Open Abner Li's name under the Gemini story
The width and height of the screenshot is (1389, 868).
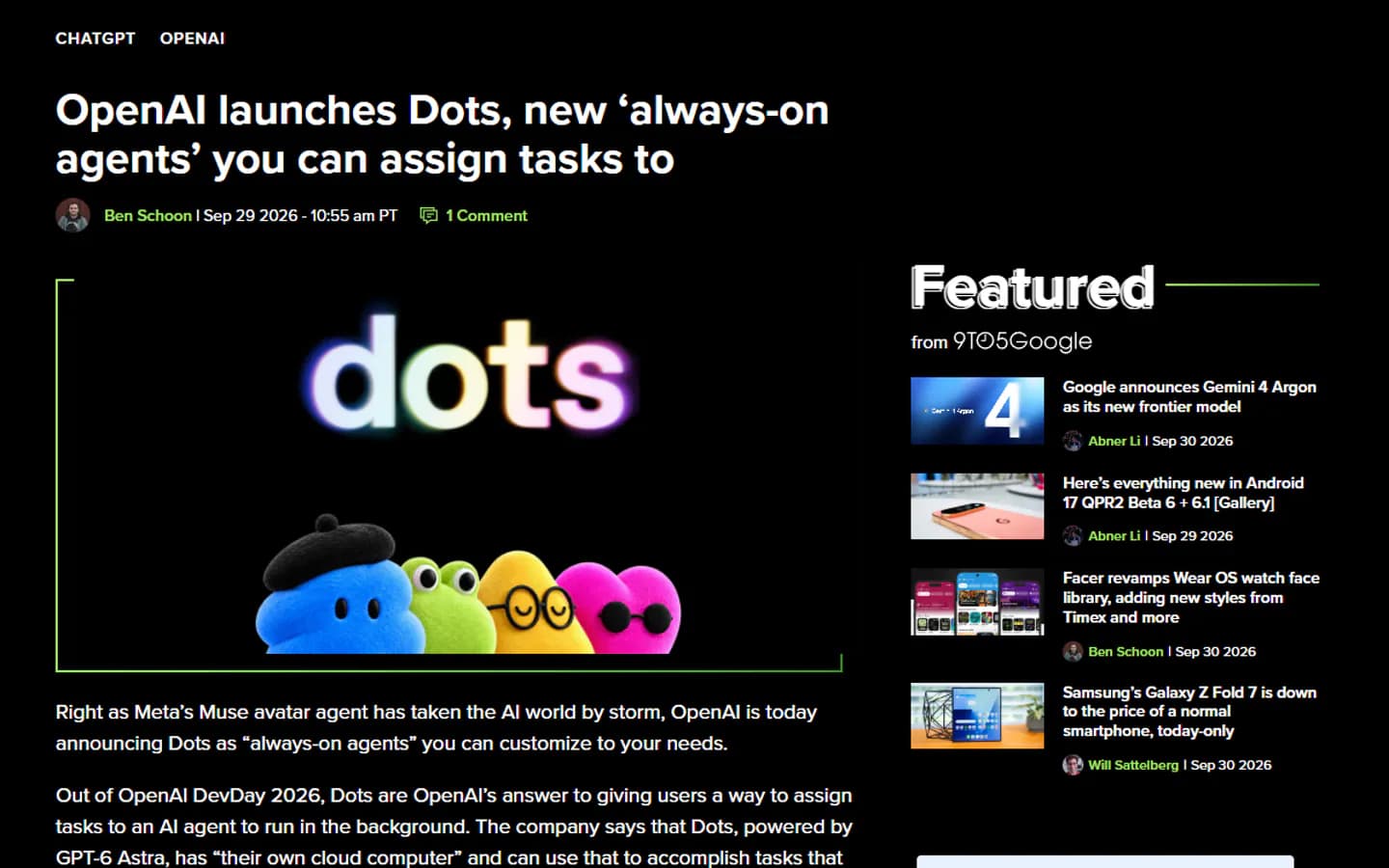[1114, 441]
